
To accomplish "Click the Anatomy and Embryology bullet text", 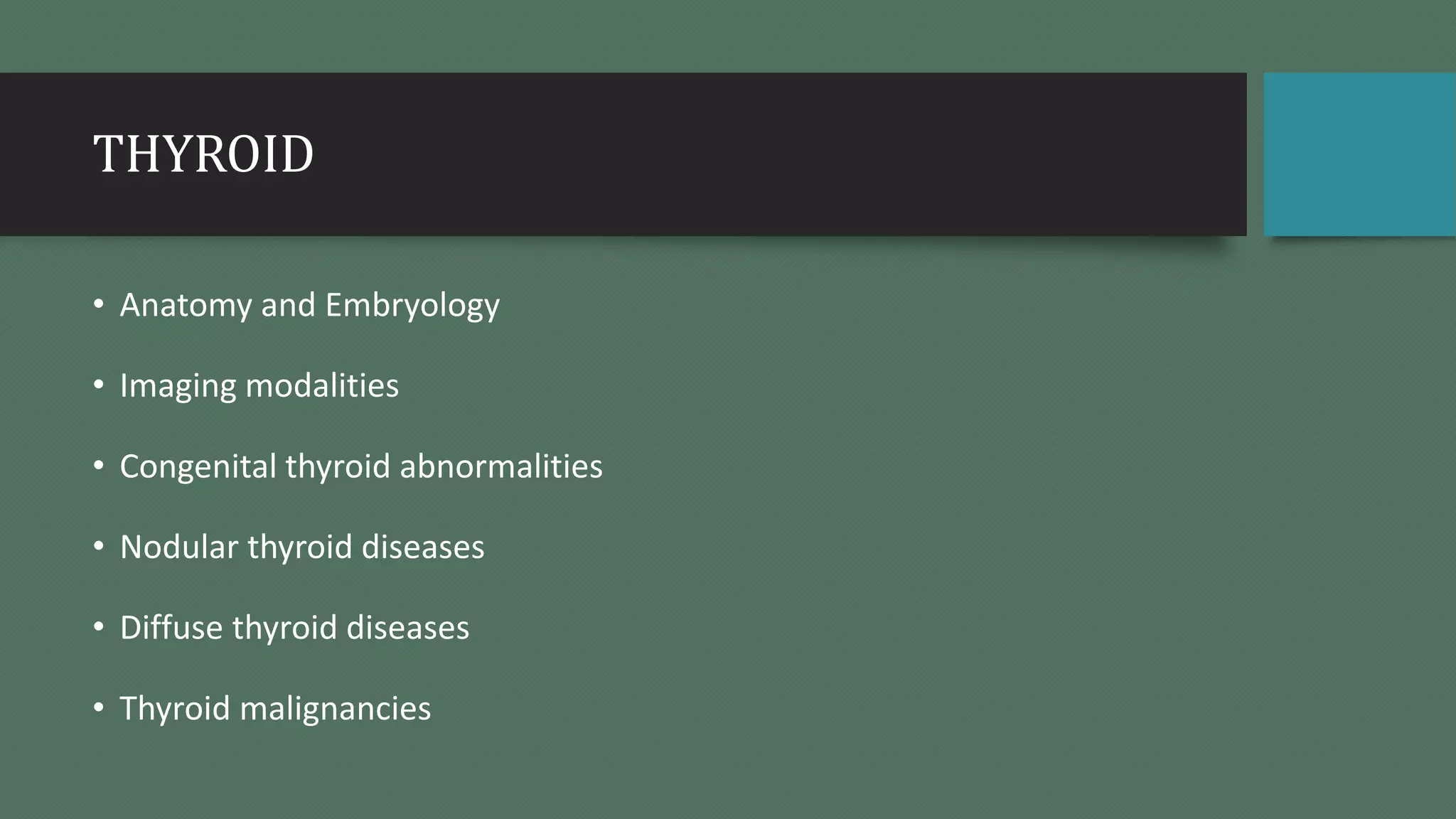I will [x=309, y=306].
